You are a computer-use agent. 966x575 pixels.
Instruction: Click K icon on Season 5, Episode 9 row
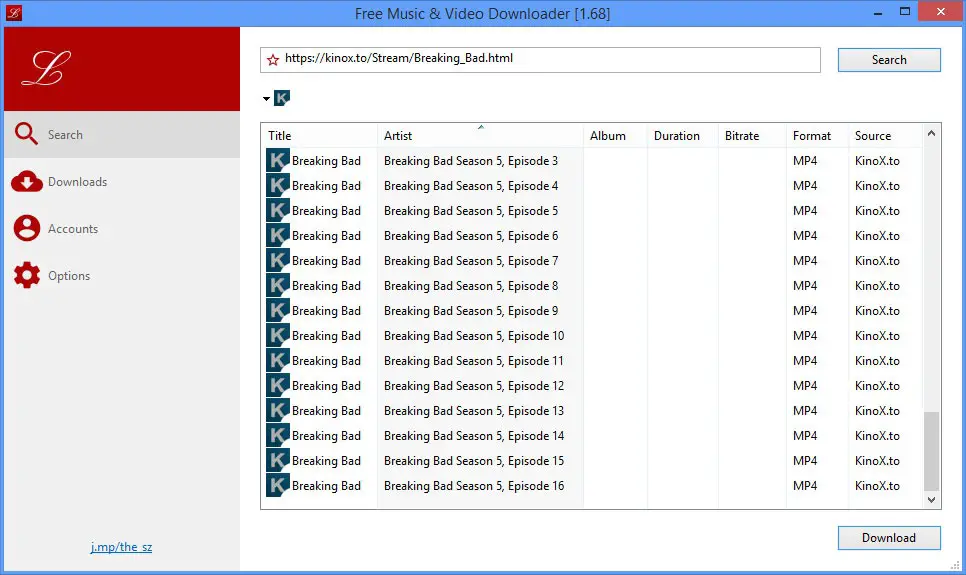pos(278,310)
